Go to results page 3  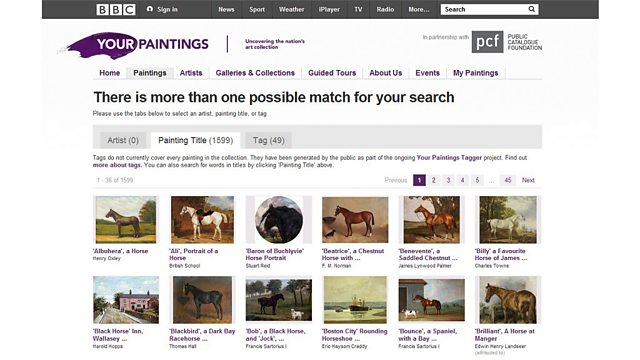tap(448, 180)
